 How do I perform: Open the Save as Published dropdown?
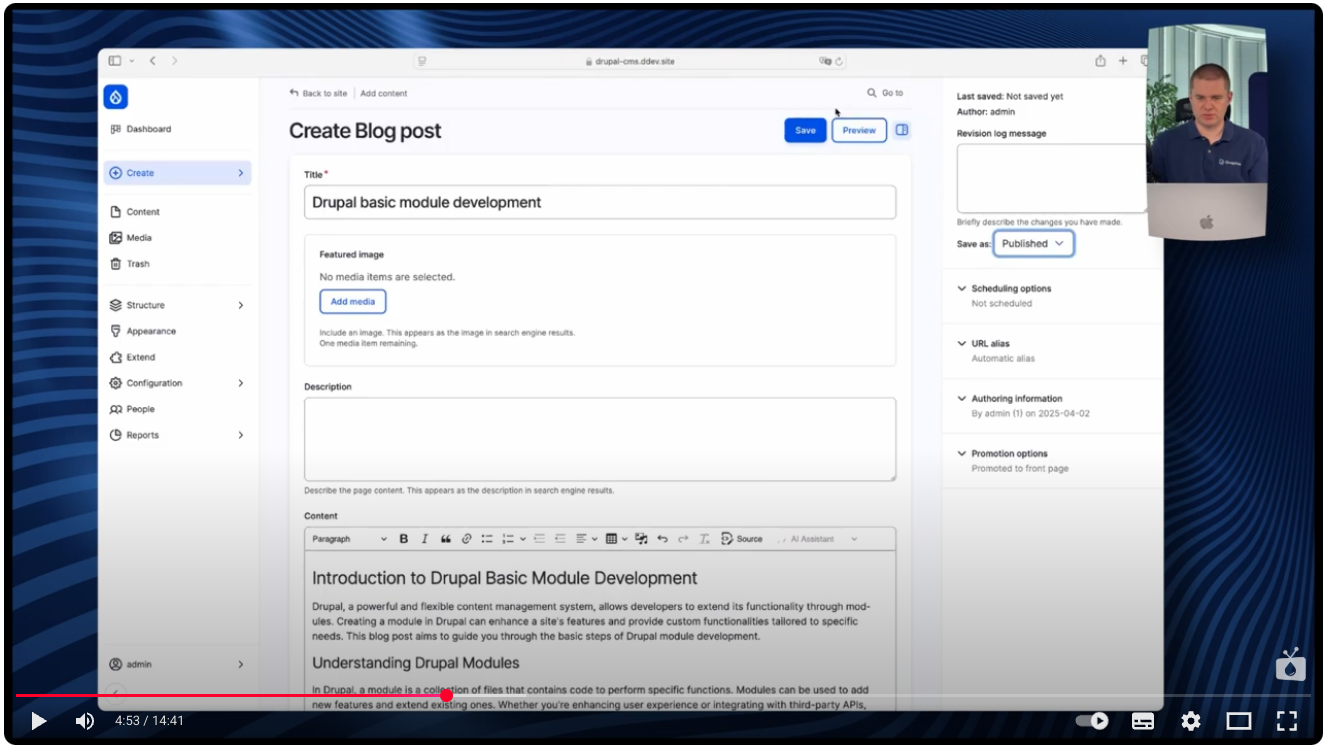click(x=1033, y=243)
